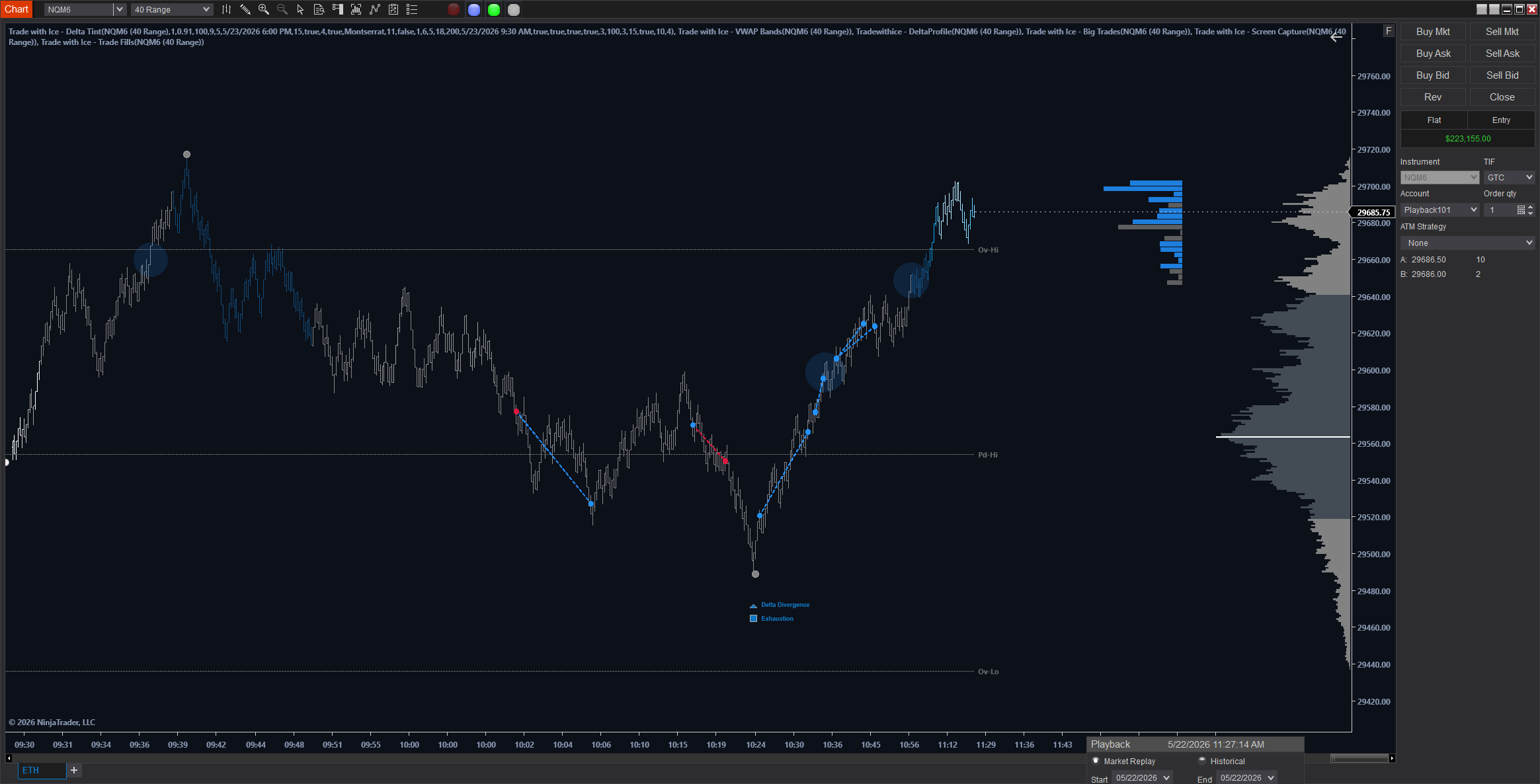Select the cursor pointer tool

(300, 9)
